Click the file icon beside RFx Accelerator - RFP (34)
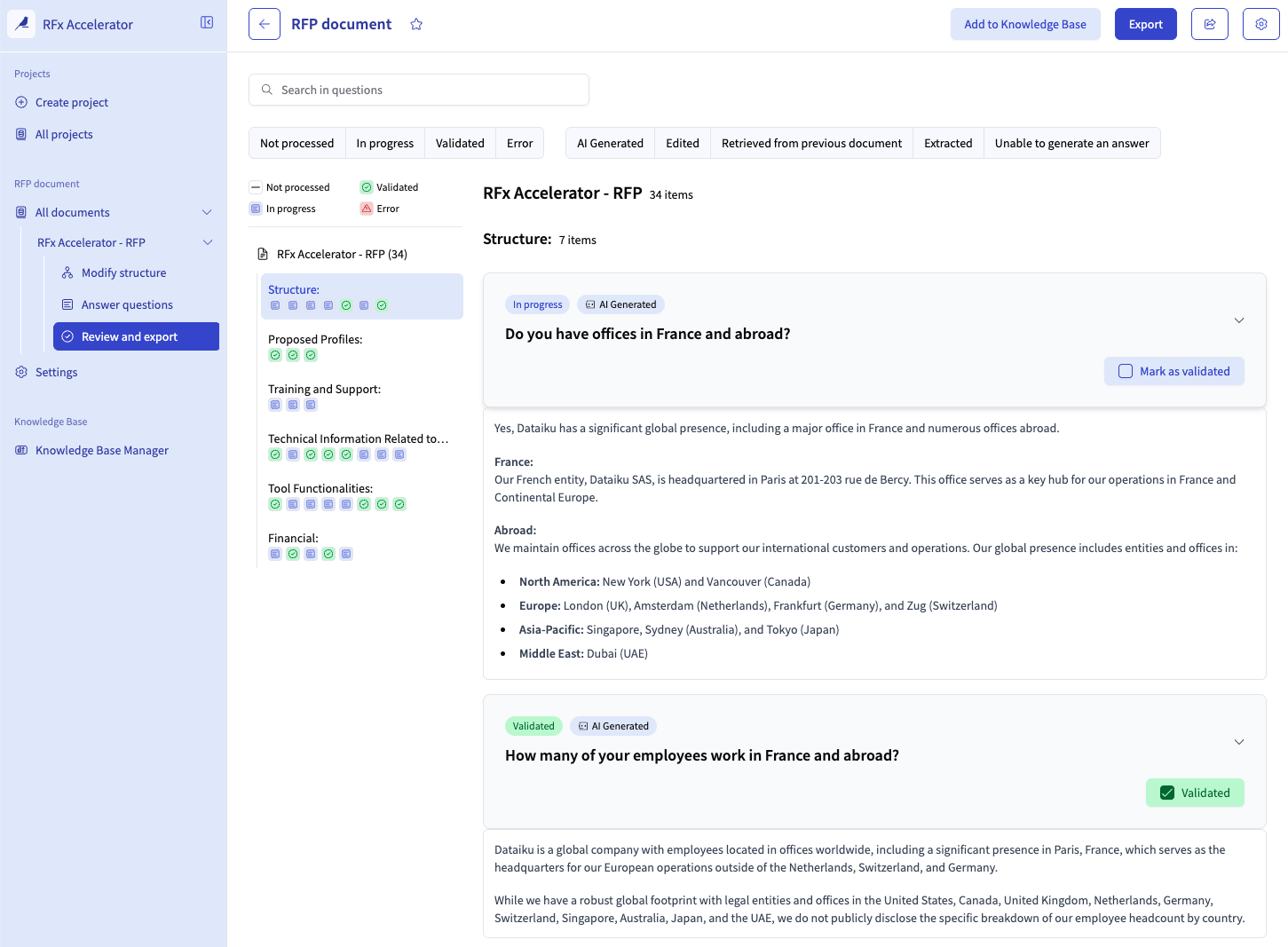 (x=263, y=254)
